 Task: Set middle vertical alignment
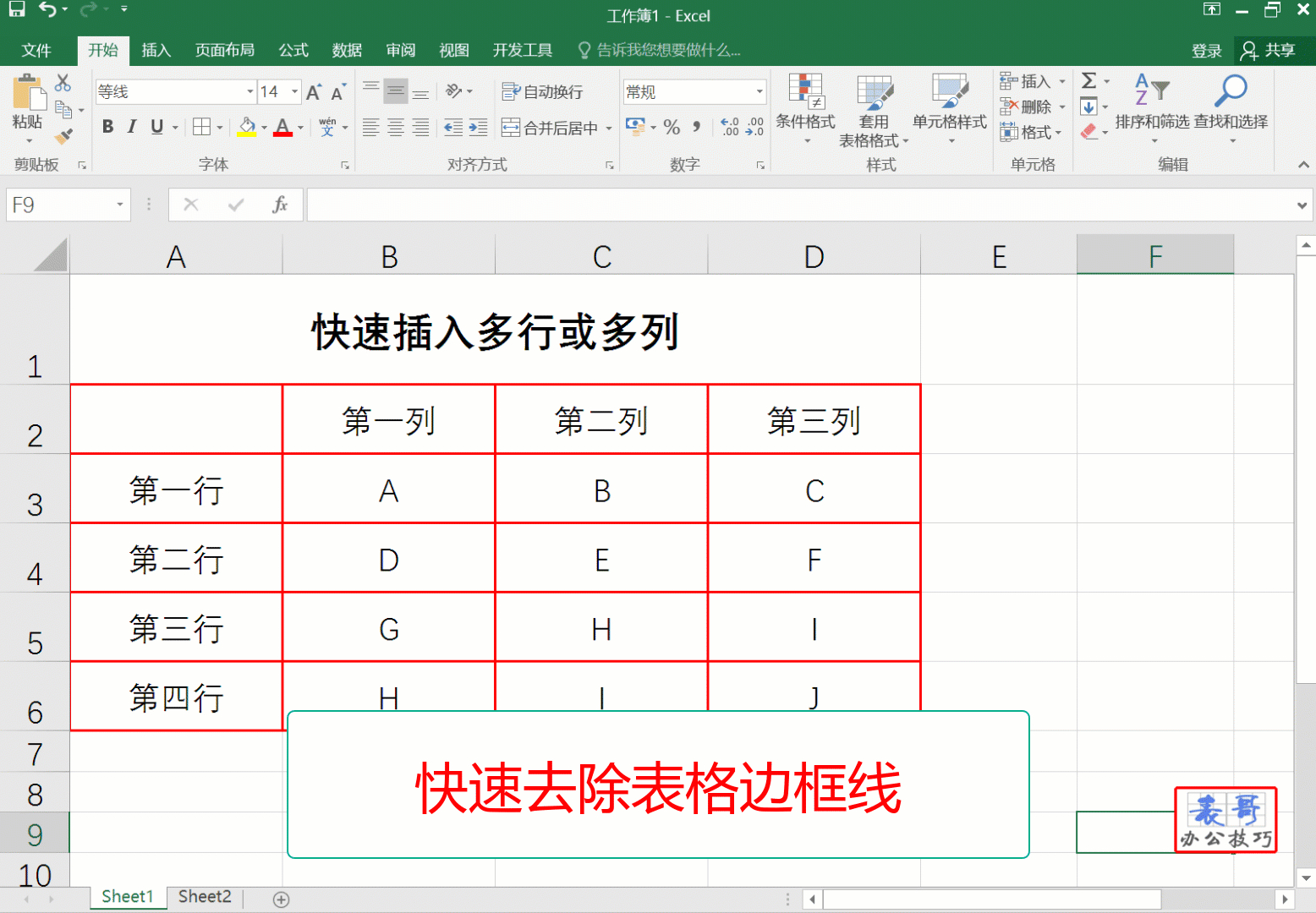(395, 91)
